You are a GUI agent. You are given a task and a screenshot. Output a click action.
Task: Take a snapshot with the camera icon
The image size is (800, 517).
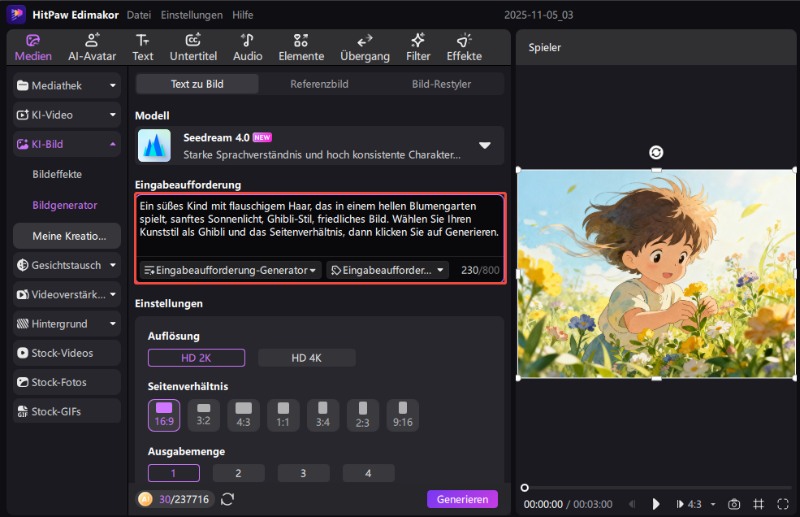click(x=734, y=504)
